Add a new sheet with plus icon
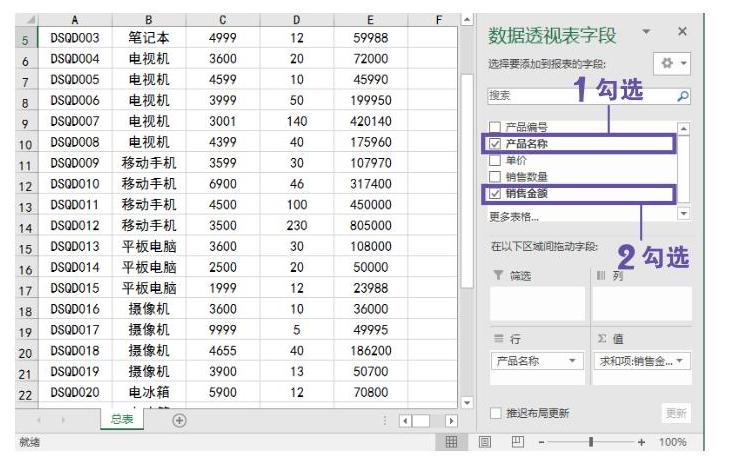The height and width of the screenshot is (471, 730). click(x=179, y=420)
